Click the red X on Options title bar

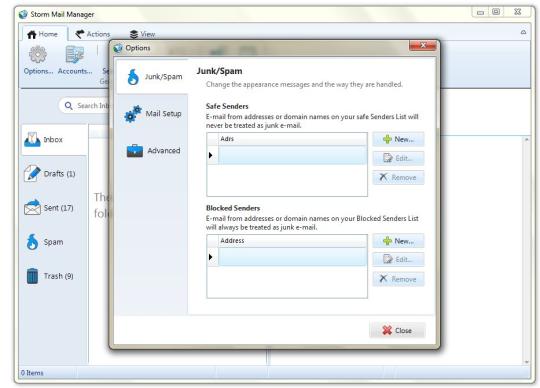coord(423,45)
